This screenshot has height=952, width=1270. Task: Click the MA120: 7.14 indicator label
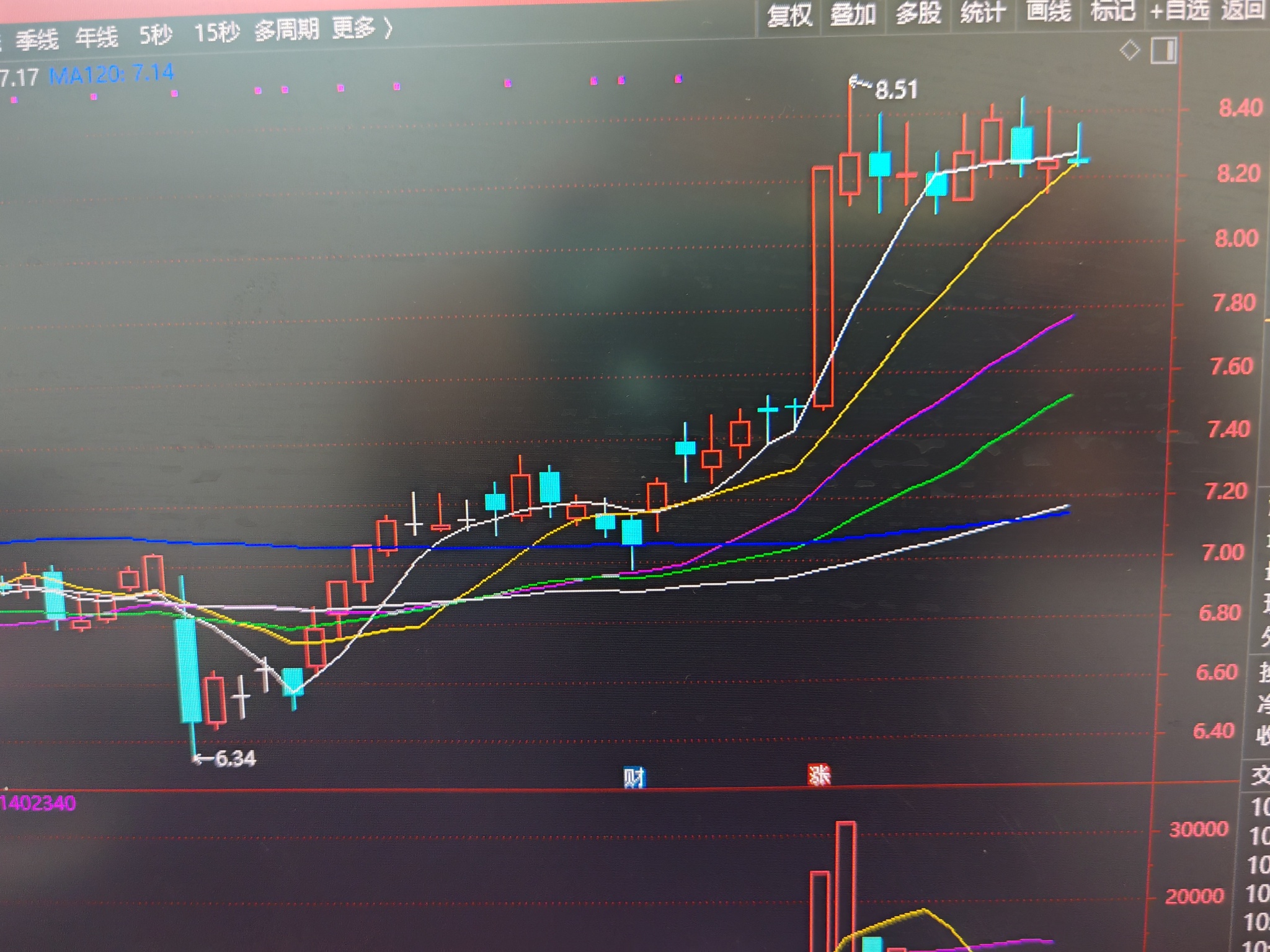pyautogui.click(x=112, y=74)
